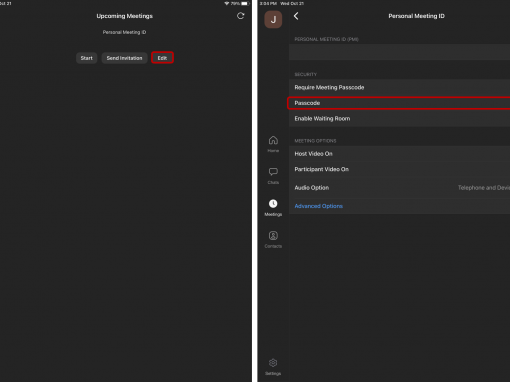
Task: Open Advanced Options link
Action: coord(318,206)
